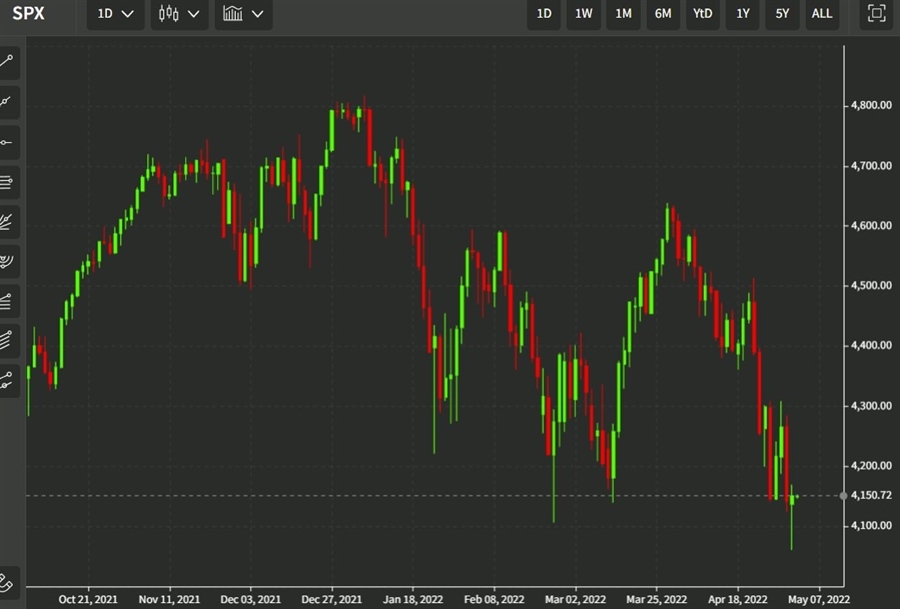
Task: Select the ray line tool with midpoint handle
Action: (x=8, y=102)
